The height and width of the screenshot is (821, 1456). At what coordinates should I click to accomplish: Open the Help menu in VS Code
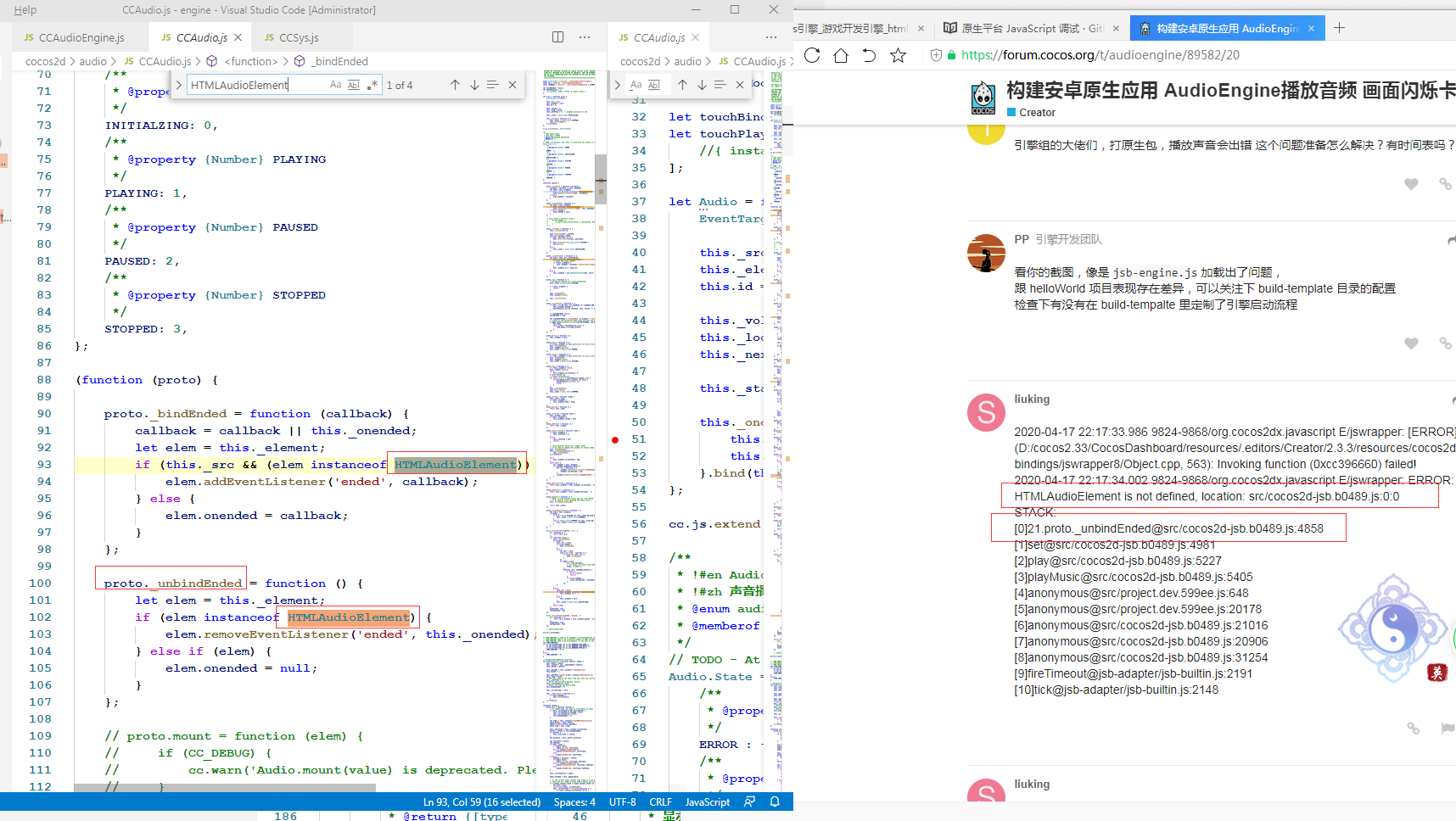pos(25,10)
